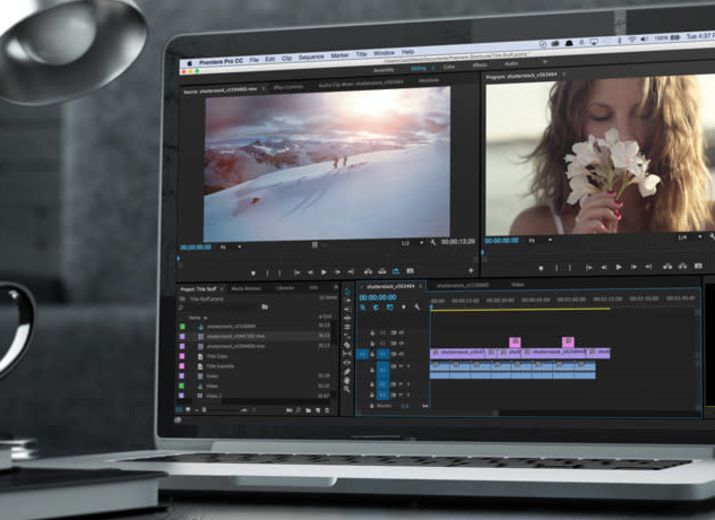Switch Project panel to list view
Image resolution: width=715 pixels, height=520 pixels.
point(180,410)
